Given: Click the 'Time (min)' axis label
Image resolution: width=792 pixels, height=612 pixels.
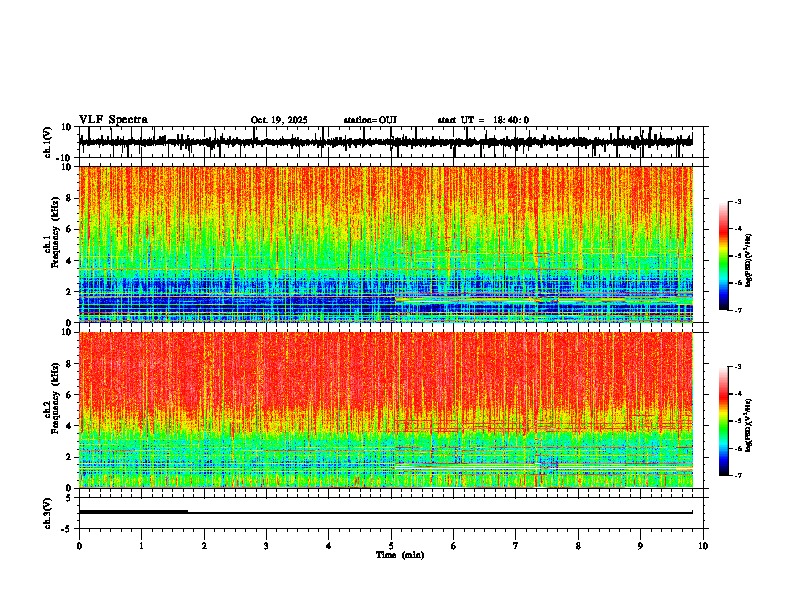Looking at the screenshot, I should pyautogui.click(x=400, y=555).
